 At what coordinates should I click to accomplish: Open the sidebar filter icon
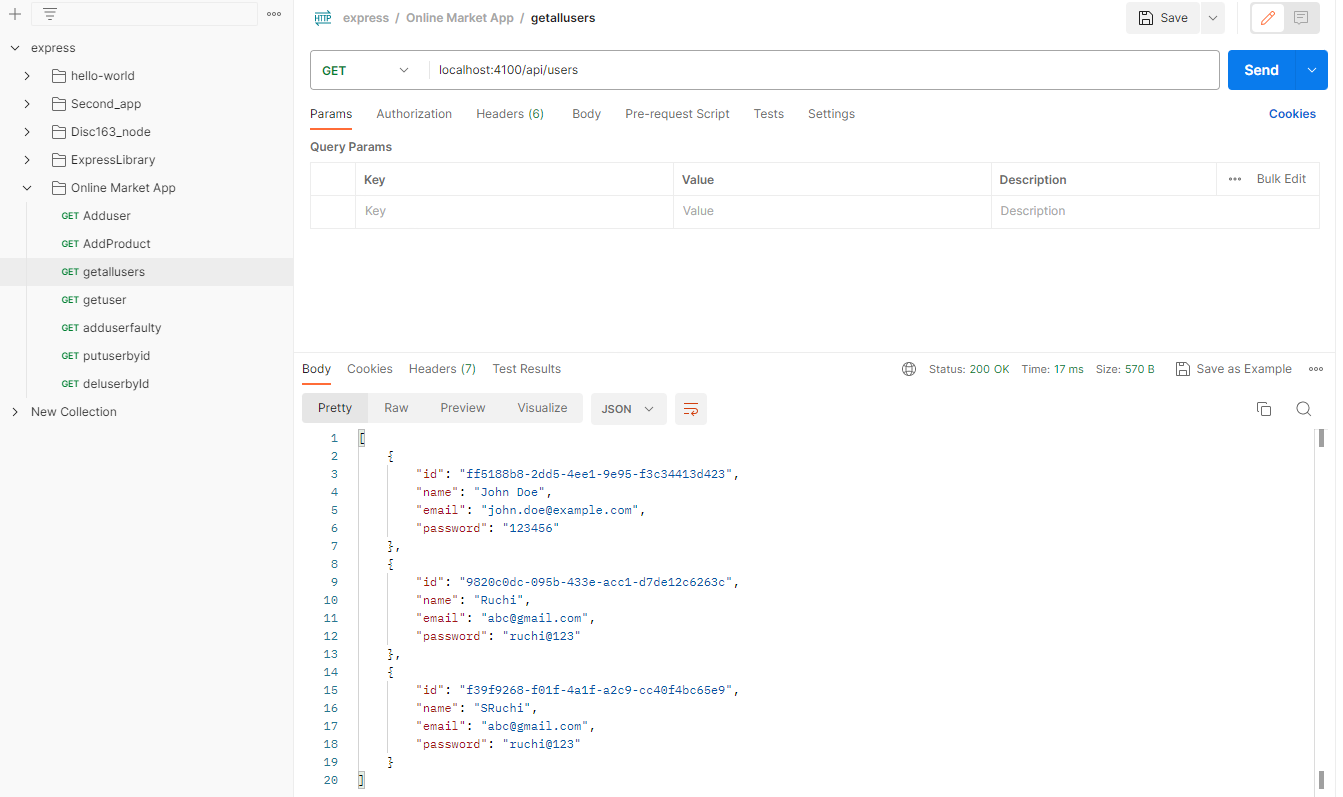coord(51,14)
